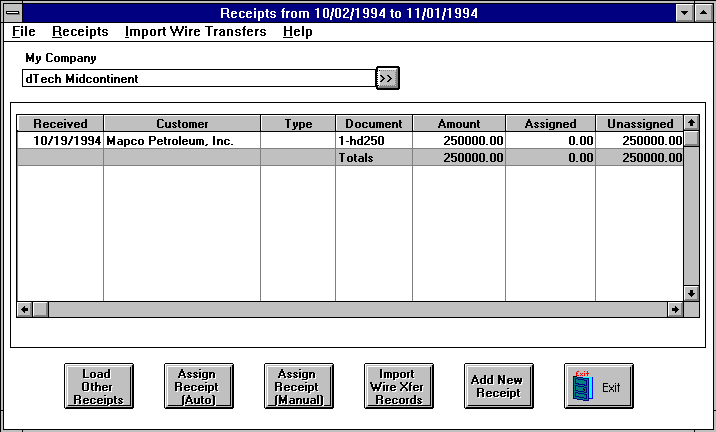Open the window control menu box
The height and width of the screenshot is (432, 716).
pos(12,13)
